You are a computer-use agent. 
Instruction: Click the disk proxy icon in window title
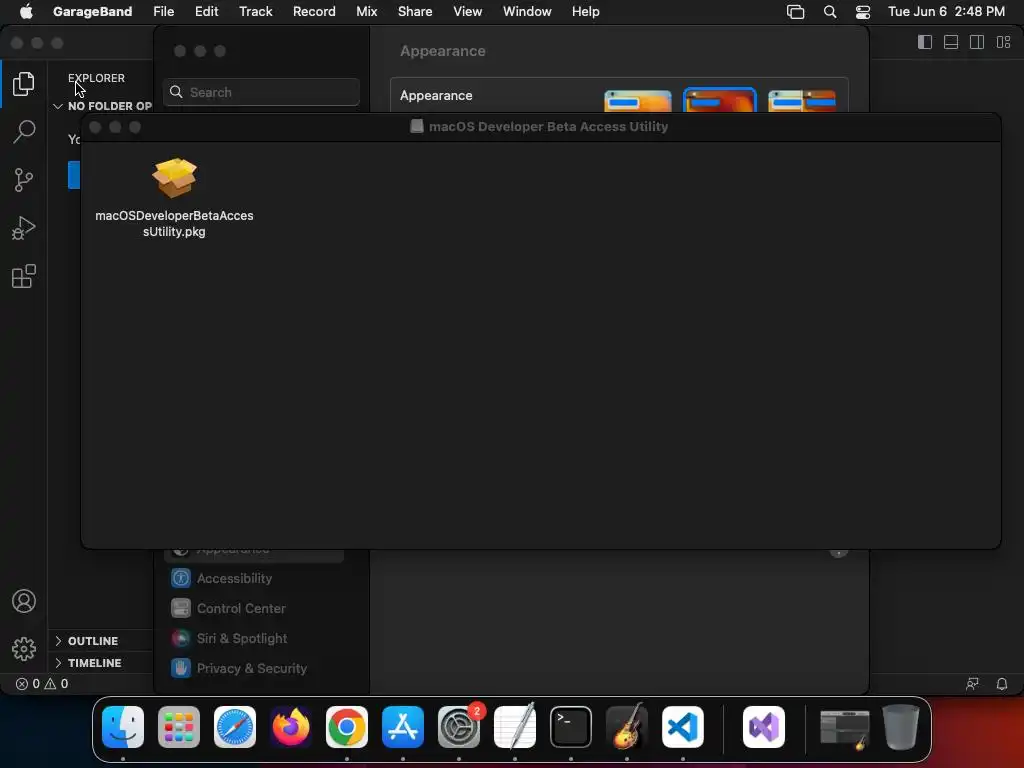(417, 126)
